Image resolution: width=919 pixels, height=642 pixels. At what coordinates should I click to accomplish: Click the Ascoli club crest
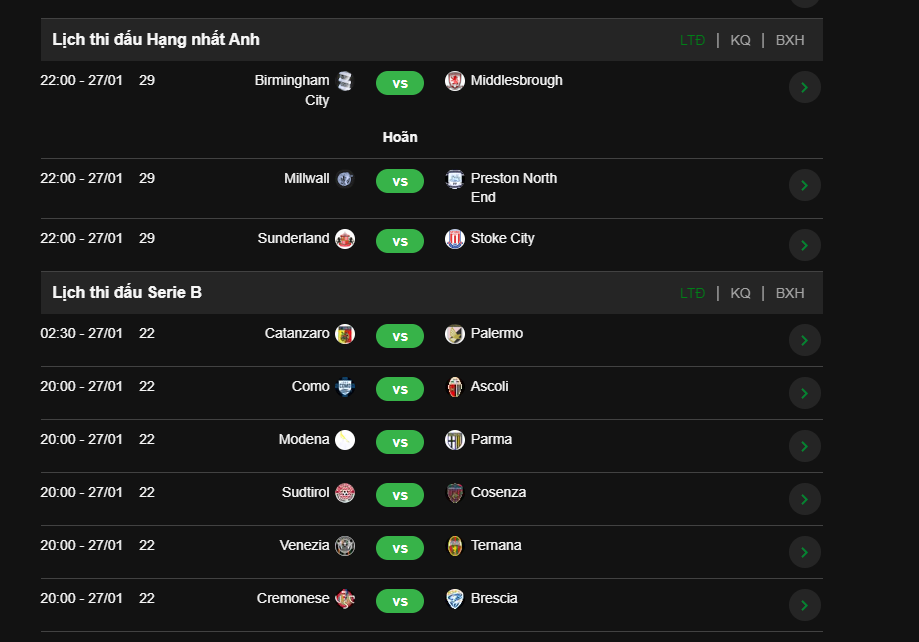[x=454, y=387]
